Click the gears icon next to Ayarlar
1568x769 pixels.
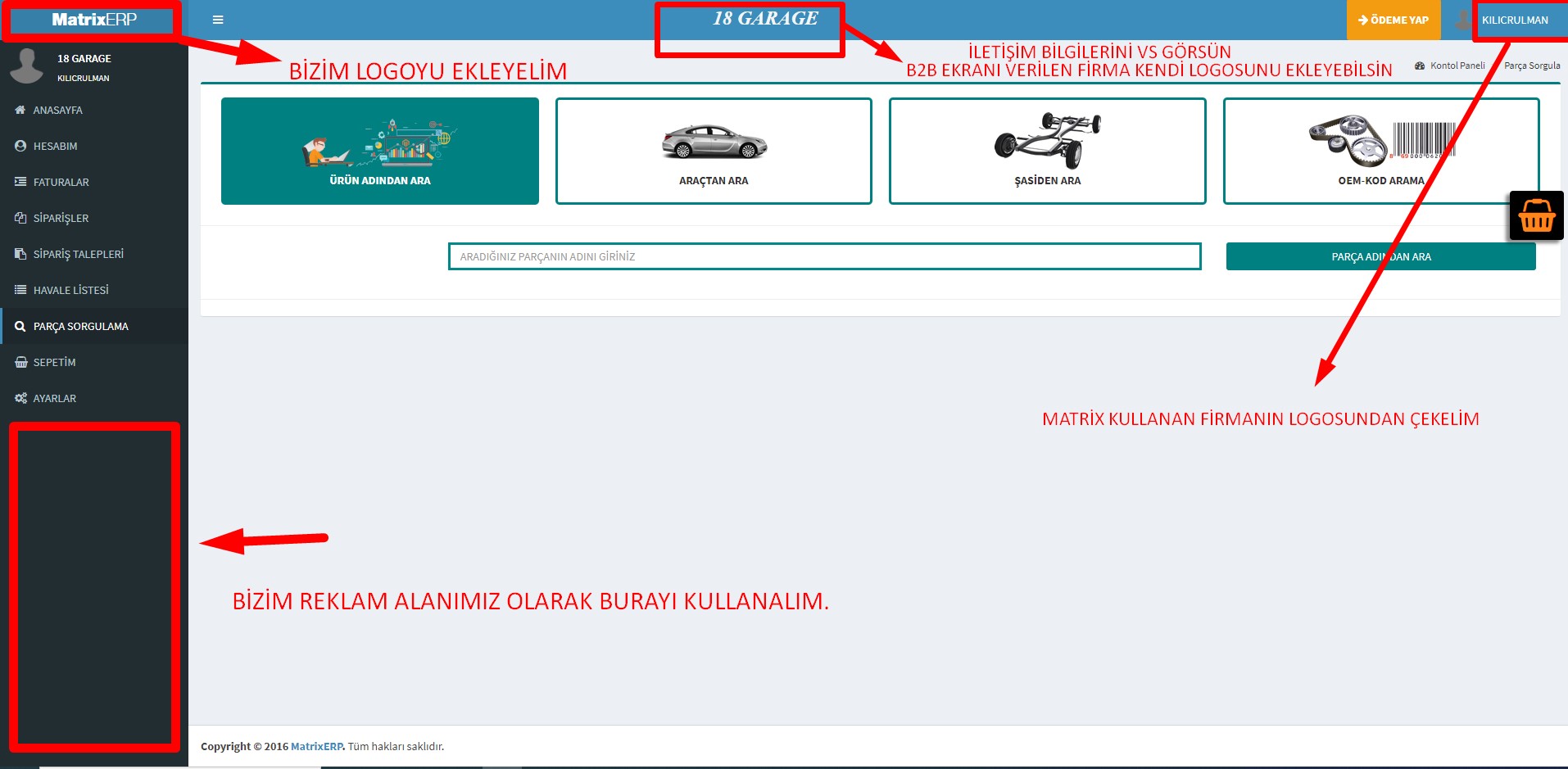[20, 398]
